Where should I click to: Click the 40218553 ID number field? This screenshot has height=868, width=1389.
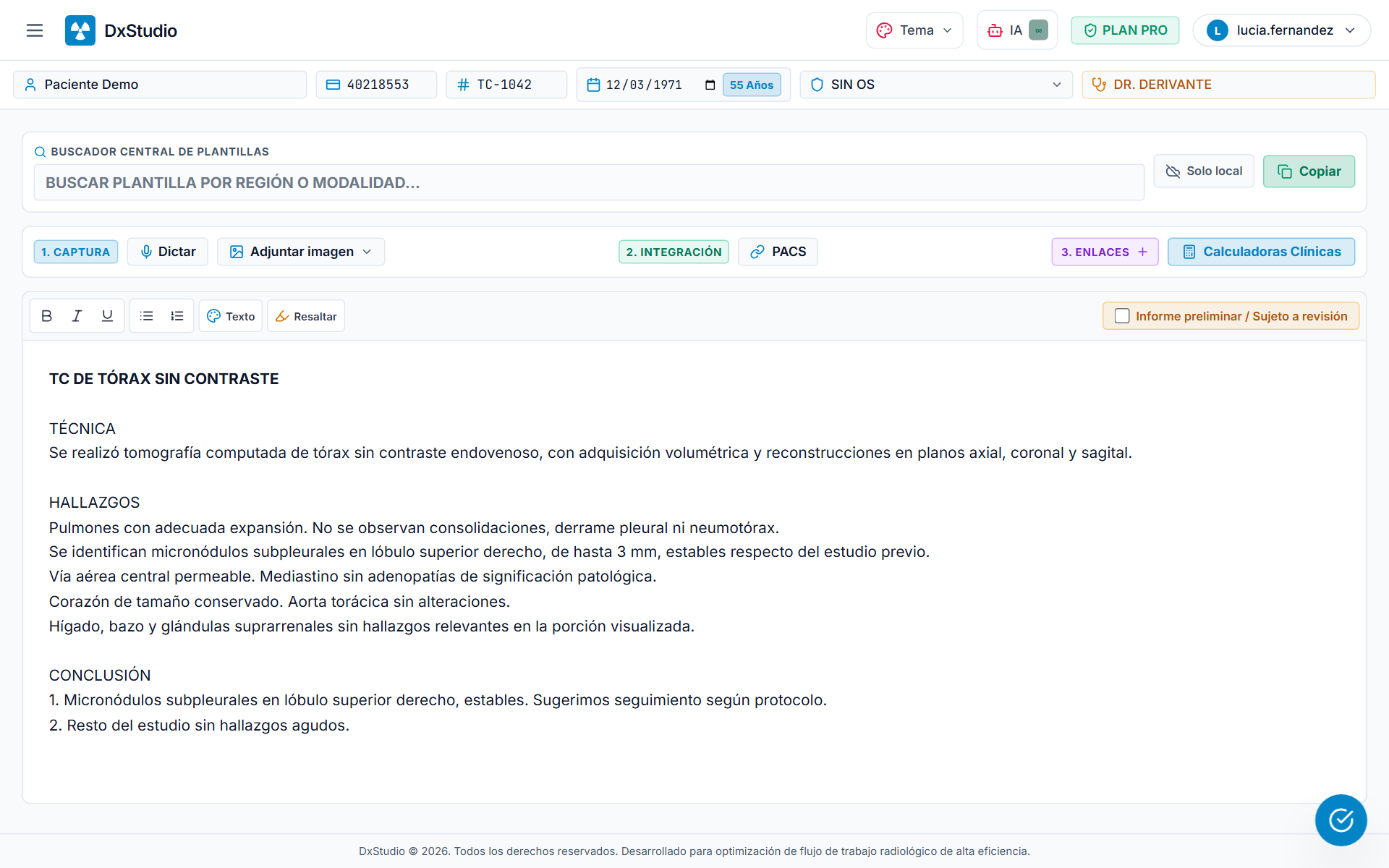pos(376,85)
